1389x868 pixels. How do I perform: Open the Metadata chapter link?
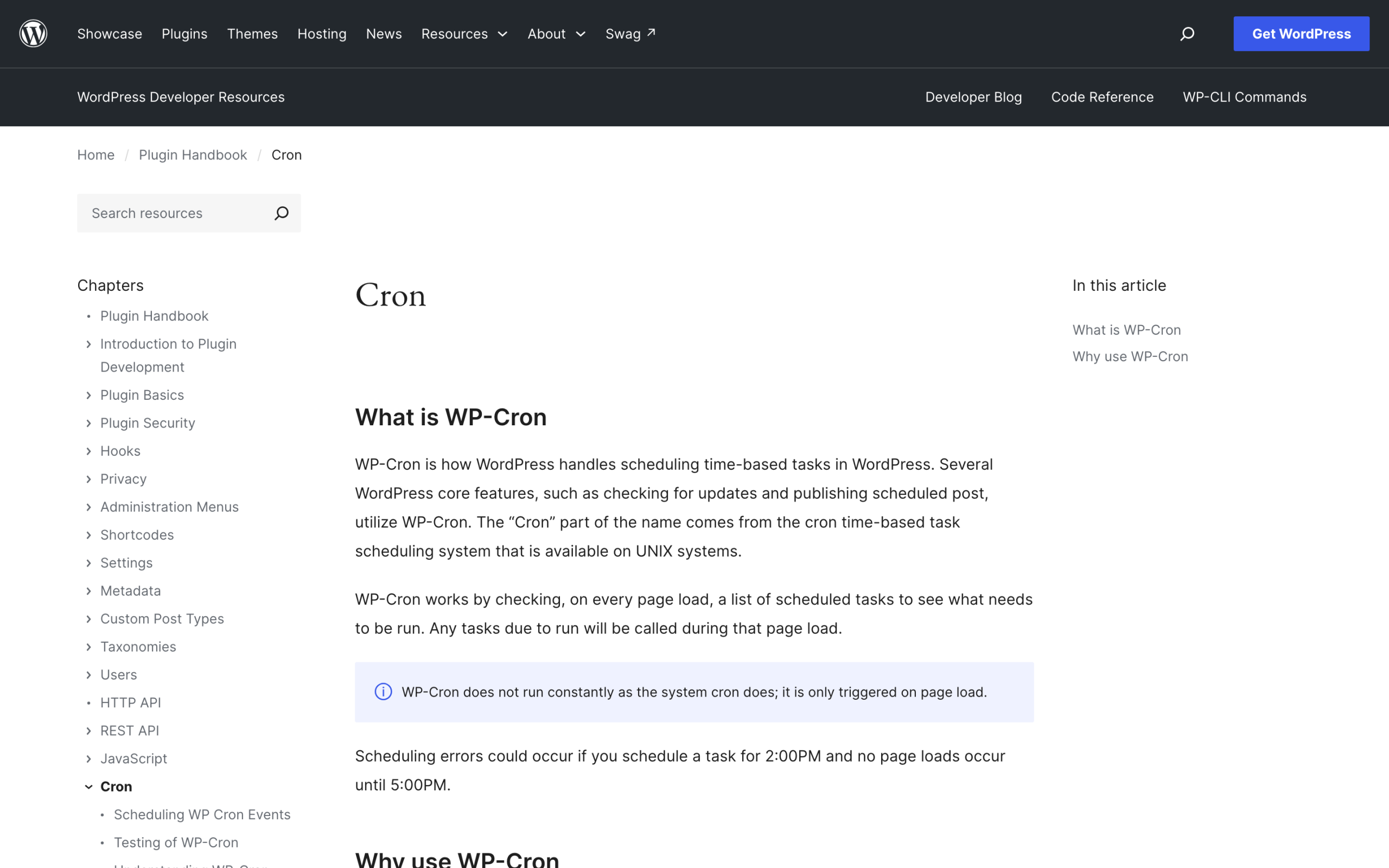[x=131, y=591]
